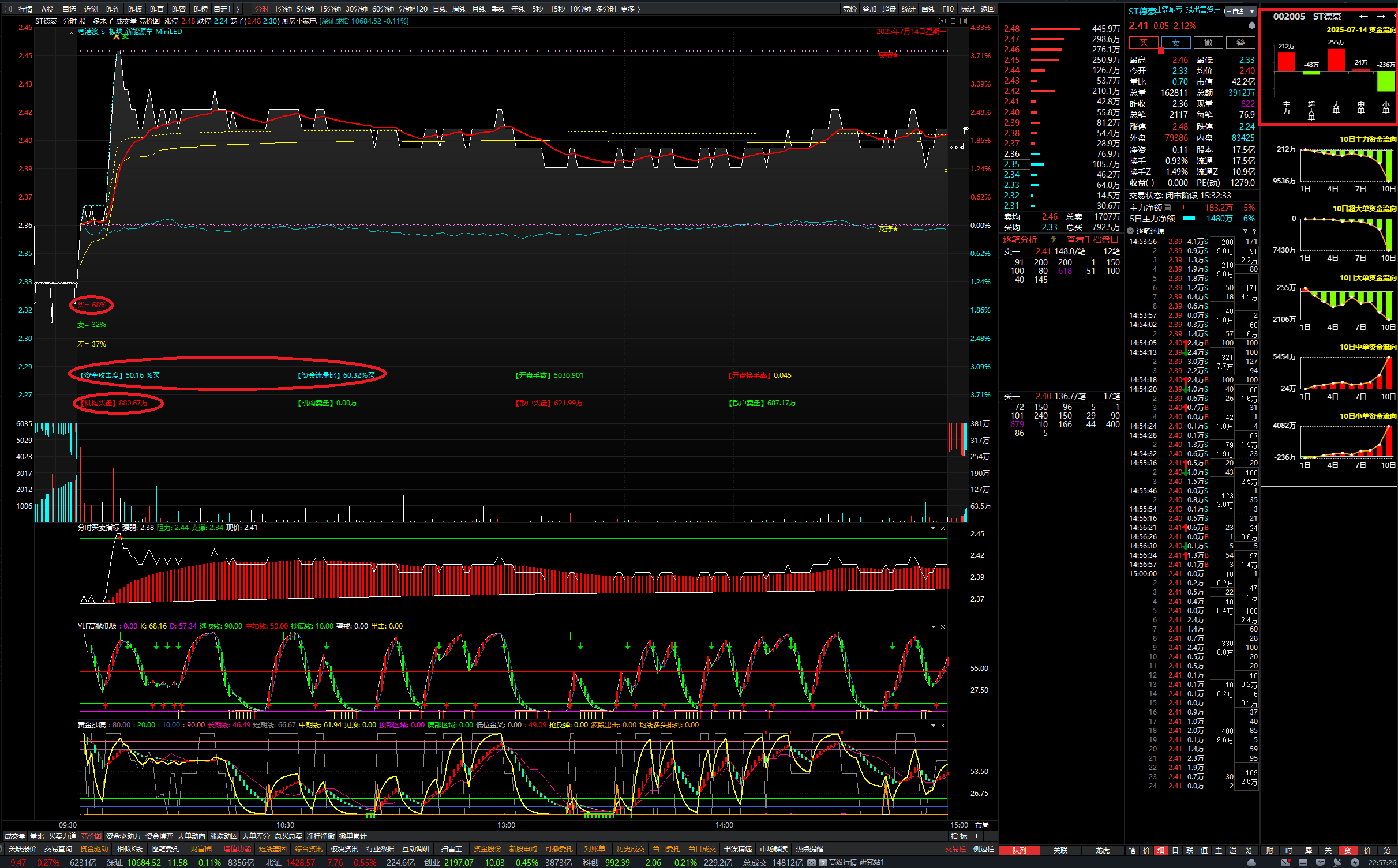Go to next stock with right arrow
The height and width of the screenshot is (868, 1398).
pos(1381,16)
